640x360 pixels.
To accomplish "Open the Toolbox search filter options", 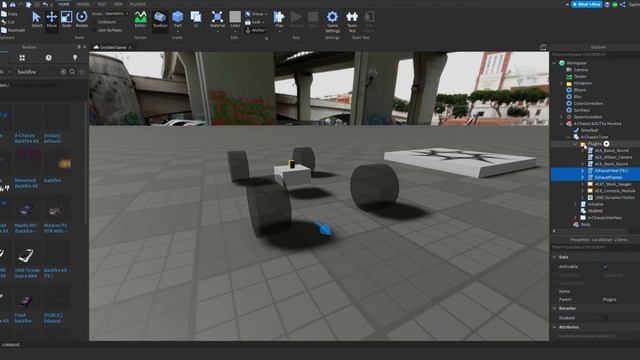I will click(82, 72).
